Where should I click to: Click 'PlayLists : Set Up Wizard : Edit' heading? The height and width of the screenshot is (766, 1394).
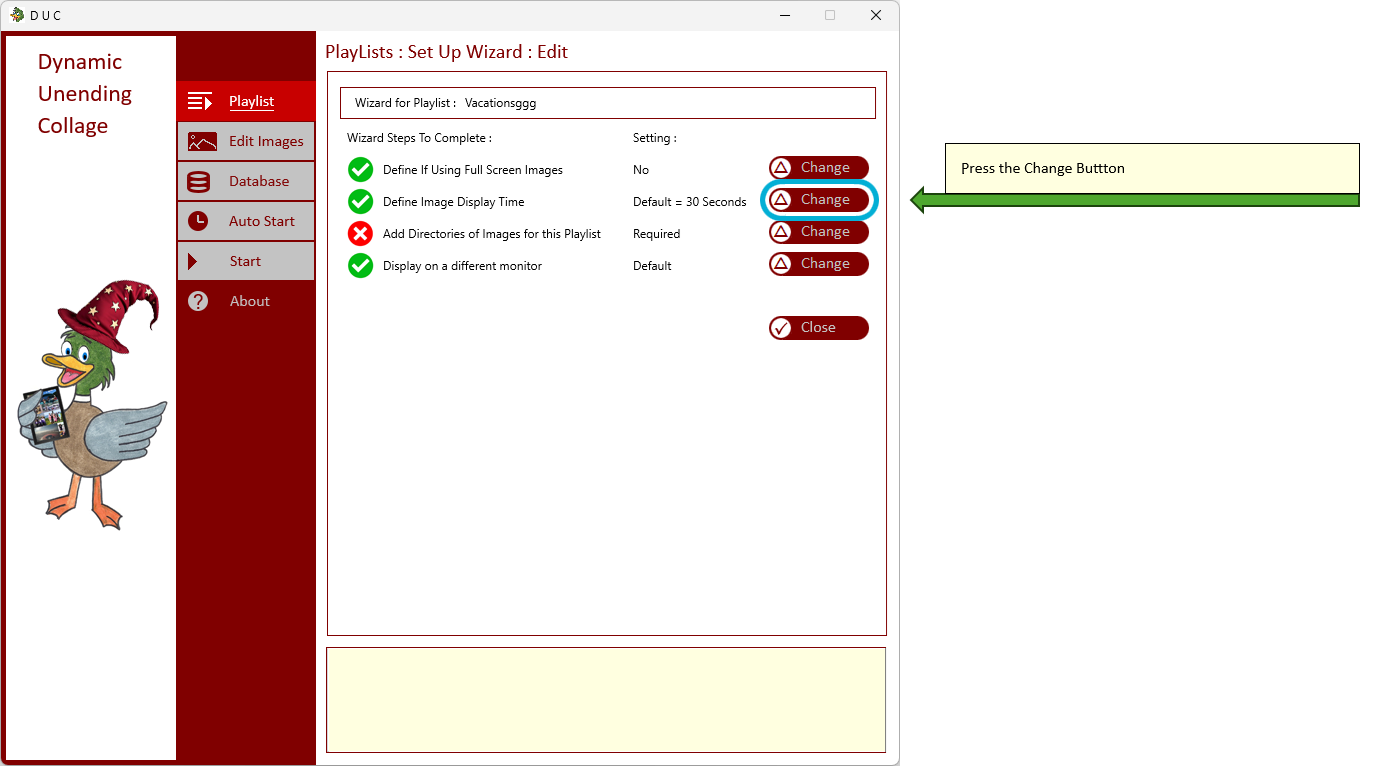pyautogui.click(x=447, y=52)
